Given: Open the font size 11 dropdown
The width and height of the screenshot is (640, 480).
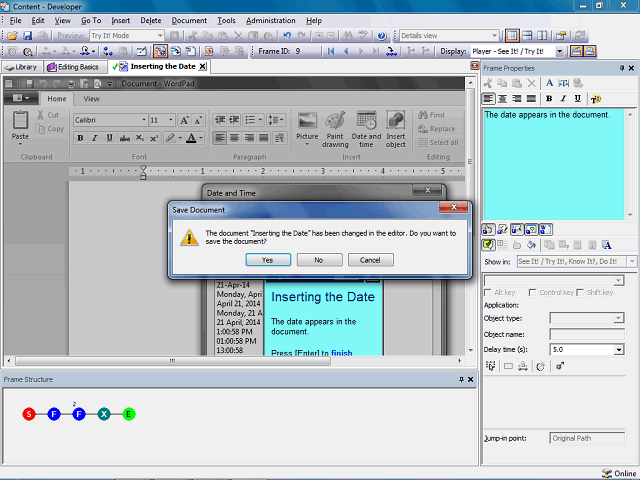Looking at the screenshot, I should tap(171, 120).
